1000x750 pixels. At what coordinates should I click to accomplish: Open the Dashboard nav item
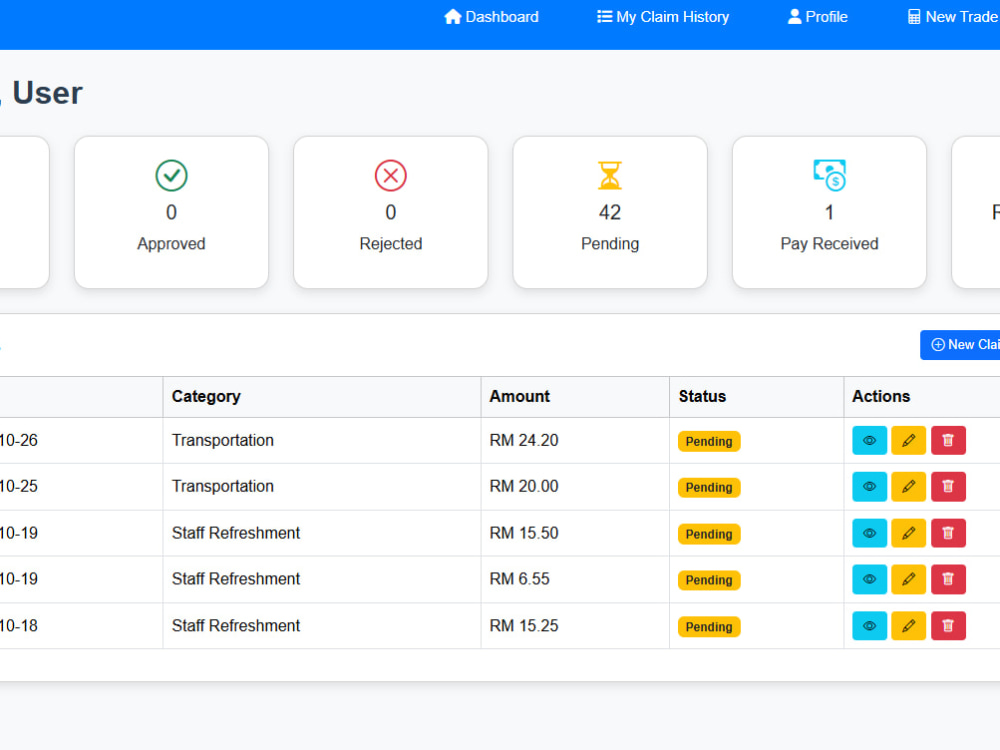[x=491, y=17]
